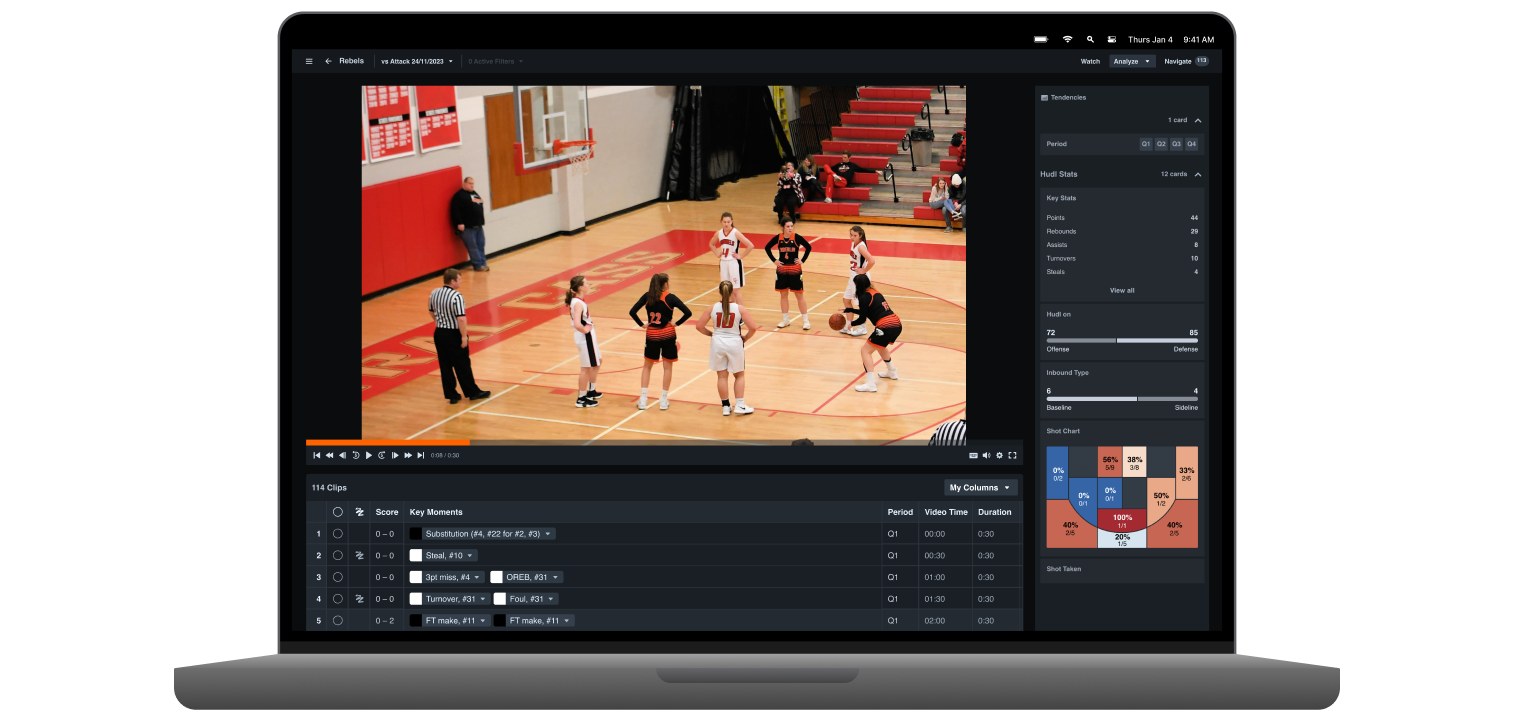Jump to the next clip
This screenshot has height=723, width=1517.
pyautogui.click(x=421, y=455)
